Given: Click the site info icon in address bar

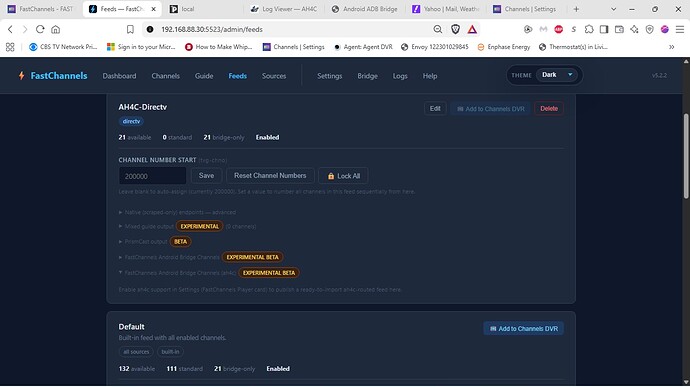Looking at the screenshot, I should pos(150,29).
